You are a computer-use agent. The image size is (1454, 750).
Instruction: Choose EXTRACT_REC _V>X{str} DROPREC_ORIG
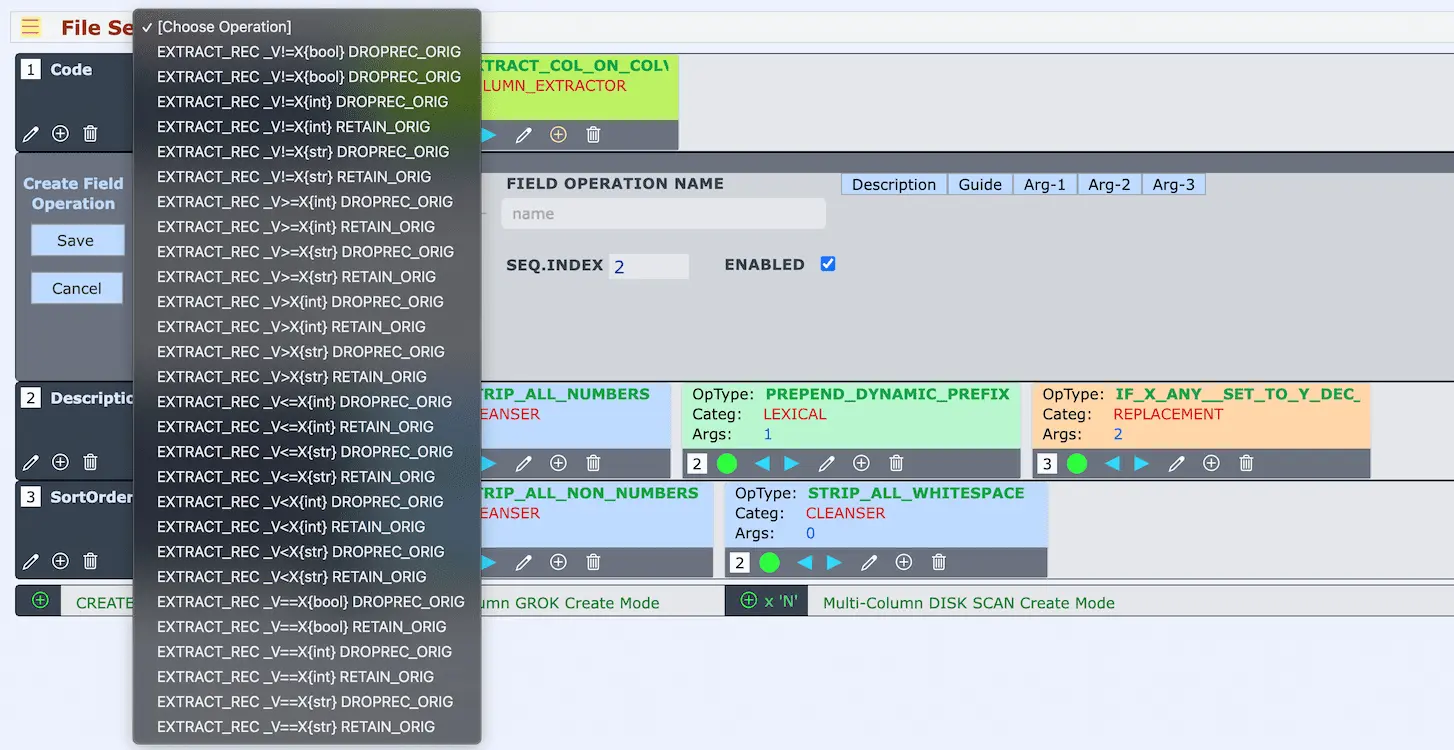click(307, 352)
